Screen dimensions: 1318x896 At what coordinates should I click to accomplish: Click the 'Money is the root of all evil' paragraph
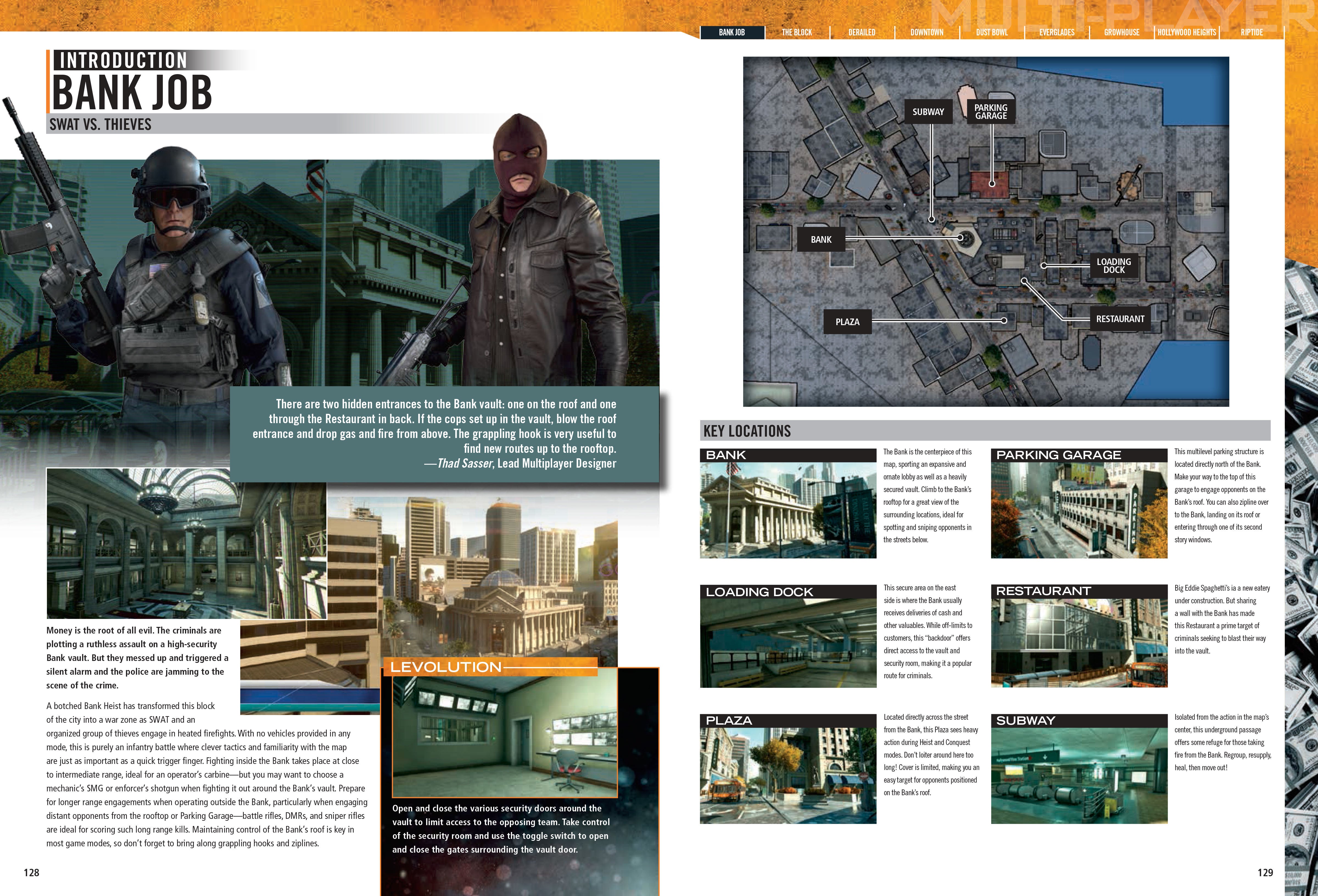pos(137,658)
